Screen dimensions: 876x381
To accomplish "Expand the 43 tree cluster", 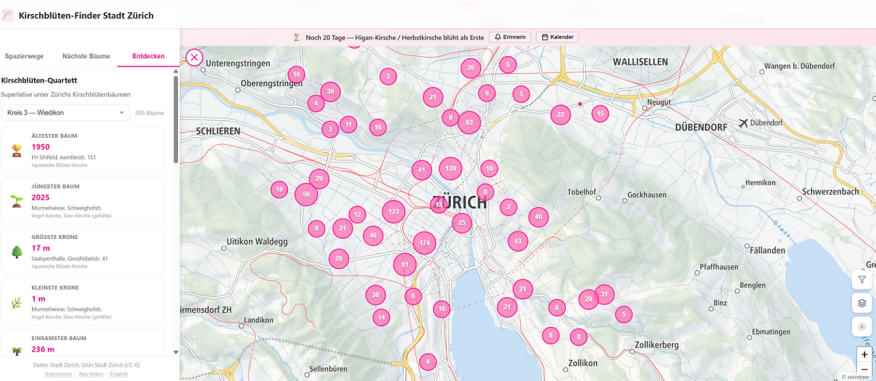I will tap(518, 241).
